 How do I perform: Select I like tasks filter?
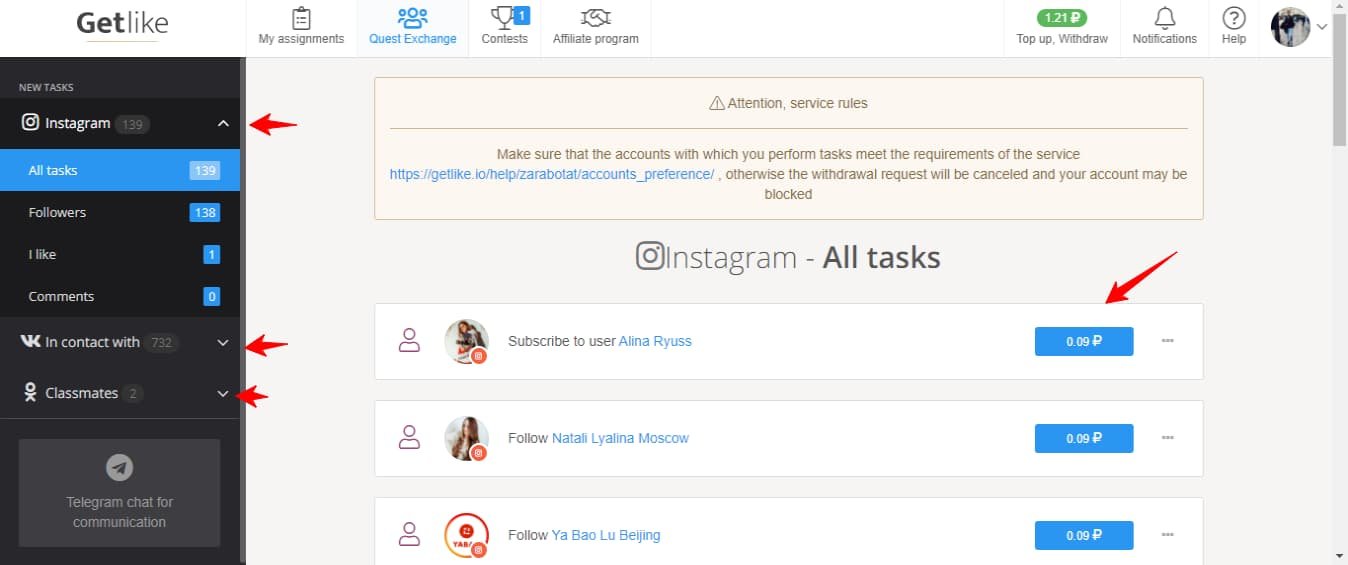coord(120,254)
